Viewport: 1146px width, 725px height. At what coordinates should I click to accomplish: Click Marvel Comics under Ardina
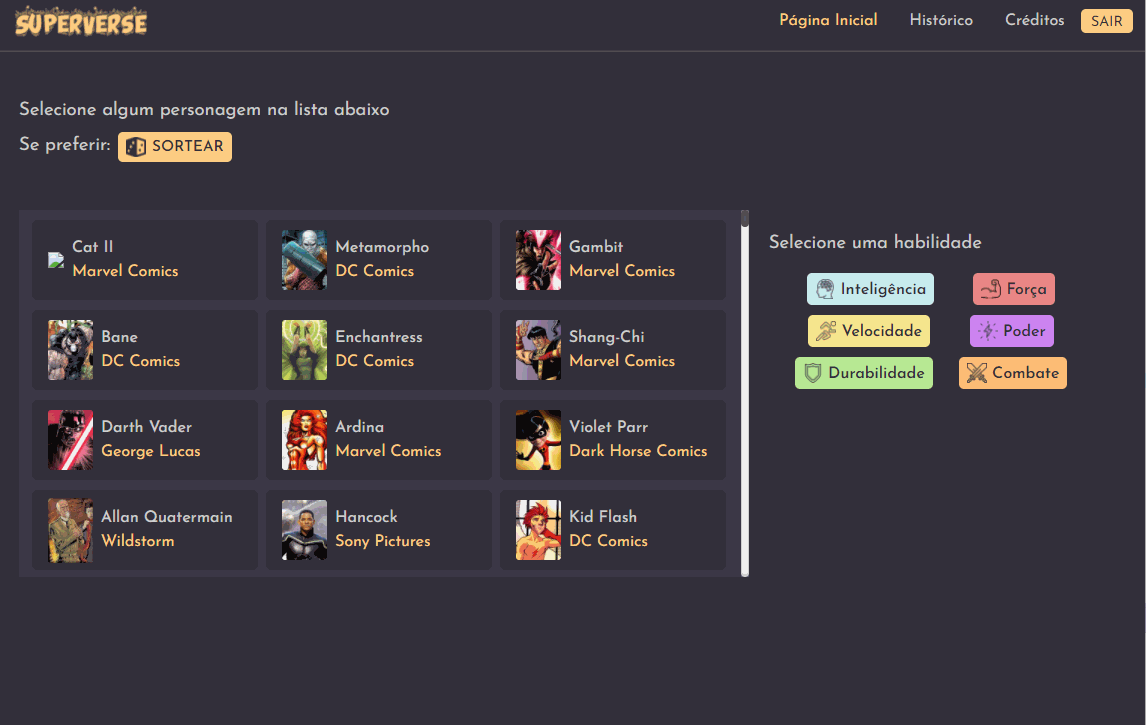388,451
